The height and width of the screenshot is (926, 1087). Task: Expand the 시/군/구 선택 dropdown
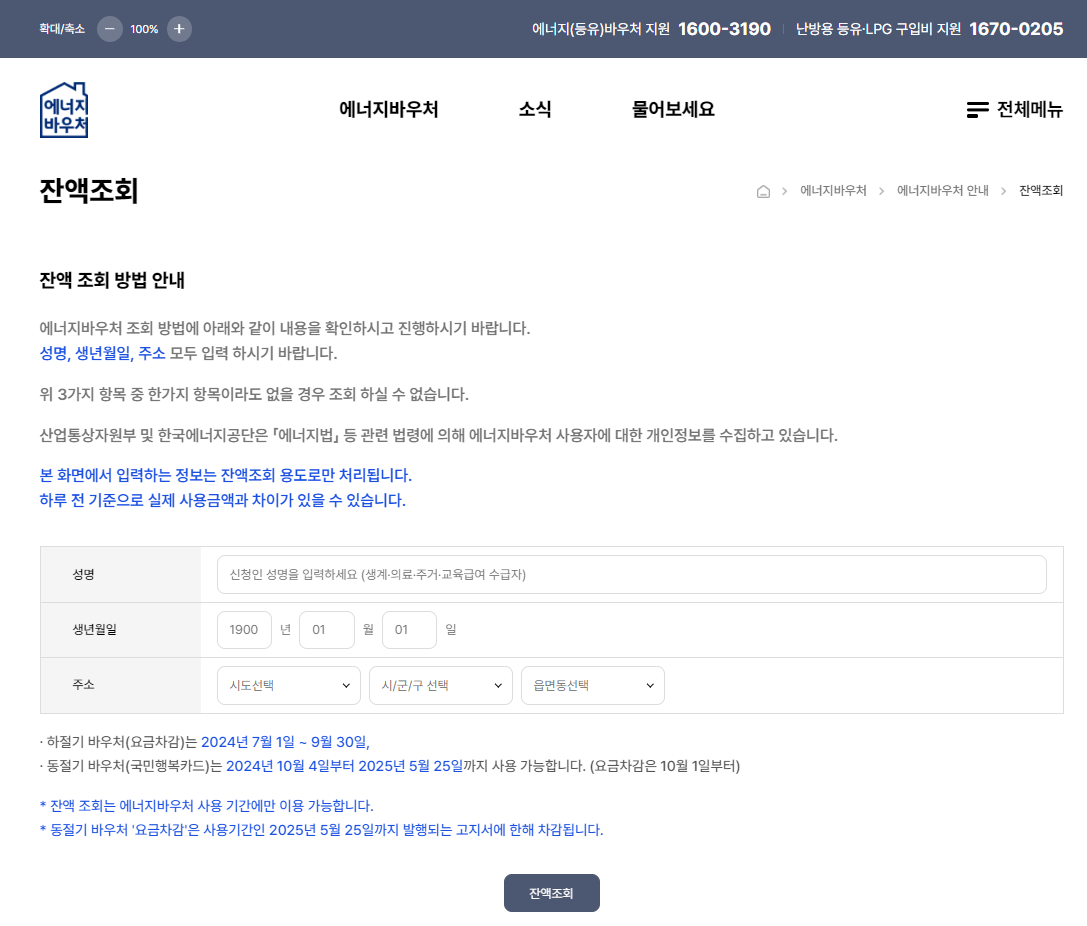click(440, 685)
